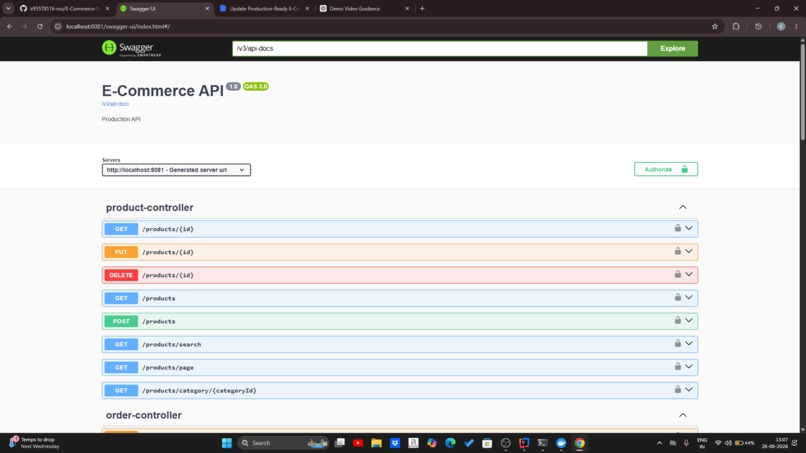Expand GET /products/{id} operation chevron

689,228
